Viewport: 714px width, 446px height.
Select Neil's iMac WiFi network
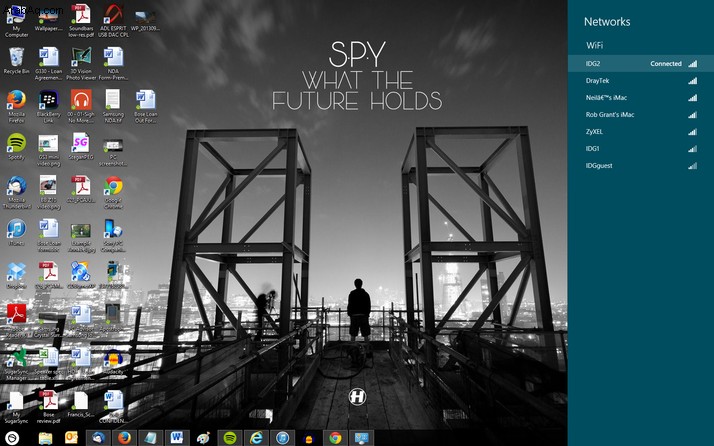coord(641,97)
